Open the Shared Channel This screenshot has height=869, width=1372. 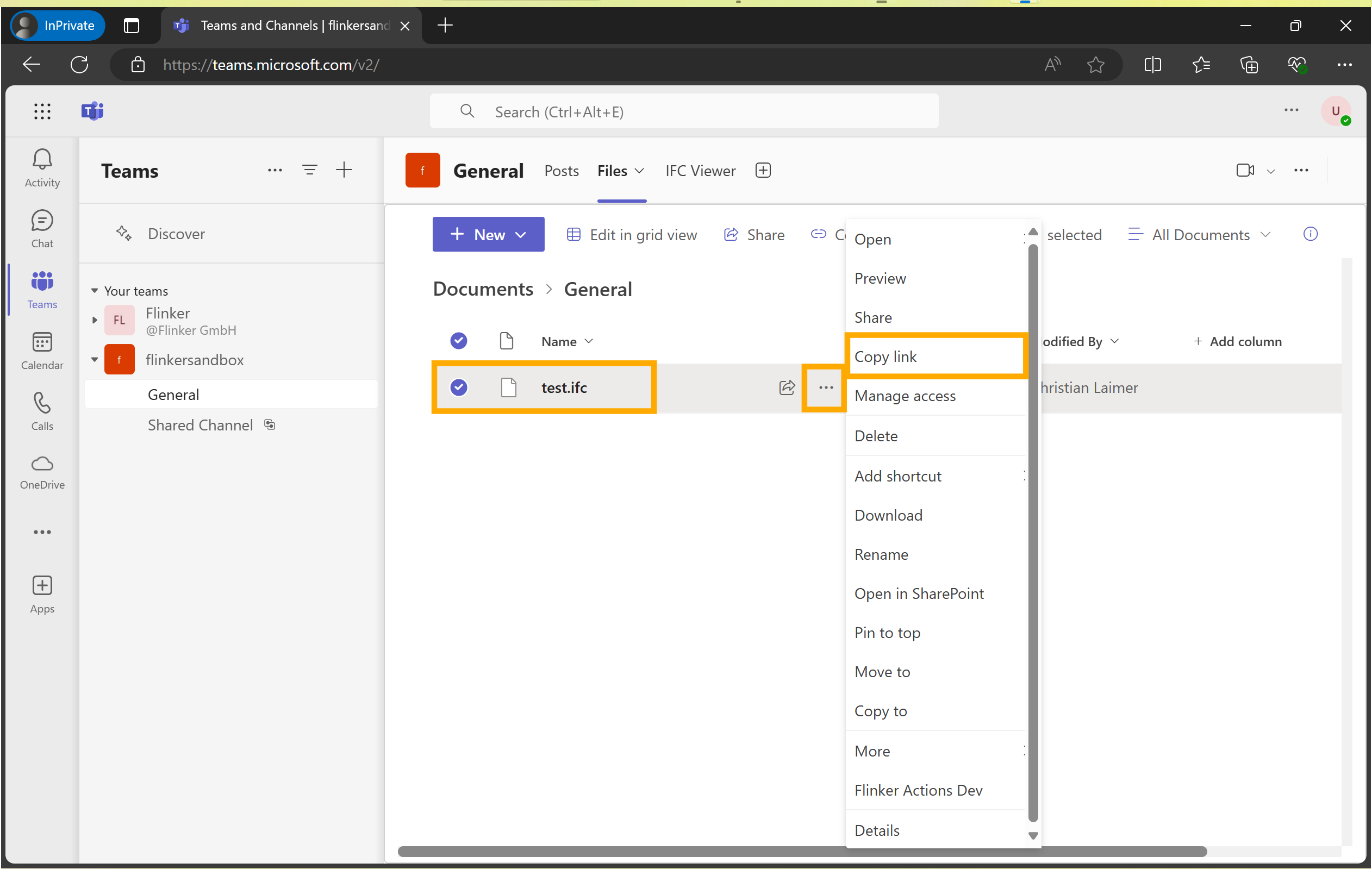211,425
